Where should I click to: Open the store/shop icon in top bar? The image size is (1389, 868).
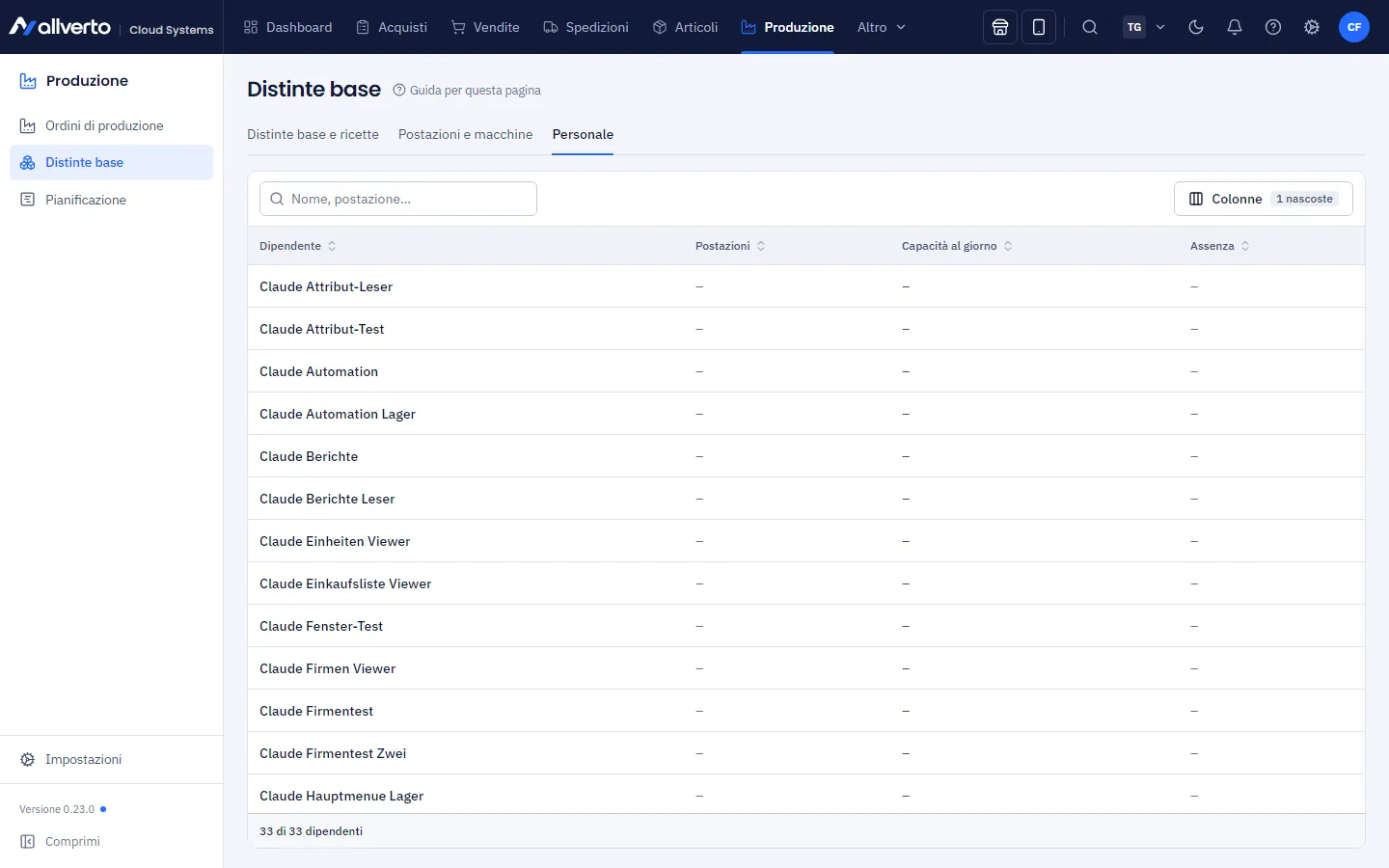pyautogui.click(x=1000, y=27)
